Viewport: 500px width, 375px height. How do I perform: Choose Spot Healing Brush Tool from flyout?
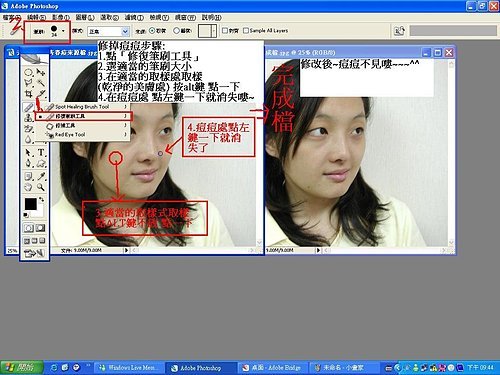pyautogui.click(x=82, y=107)
